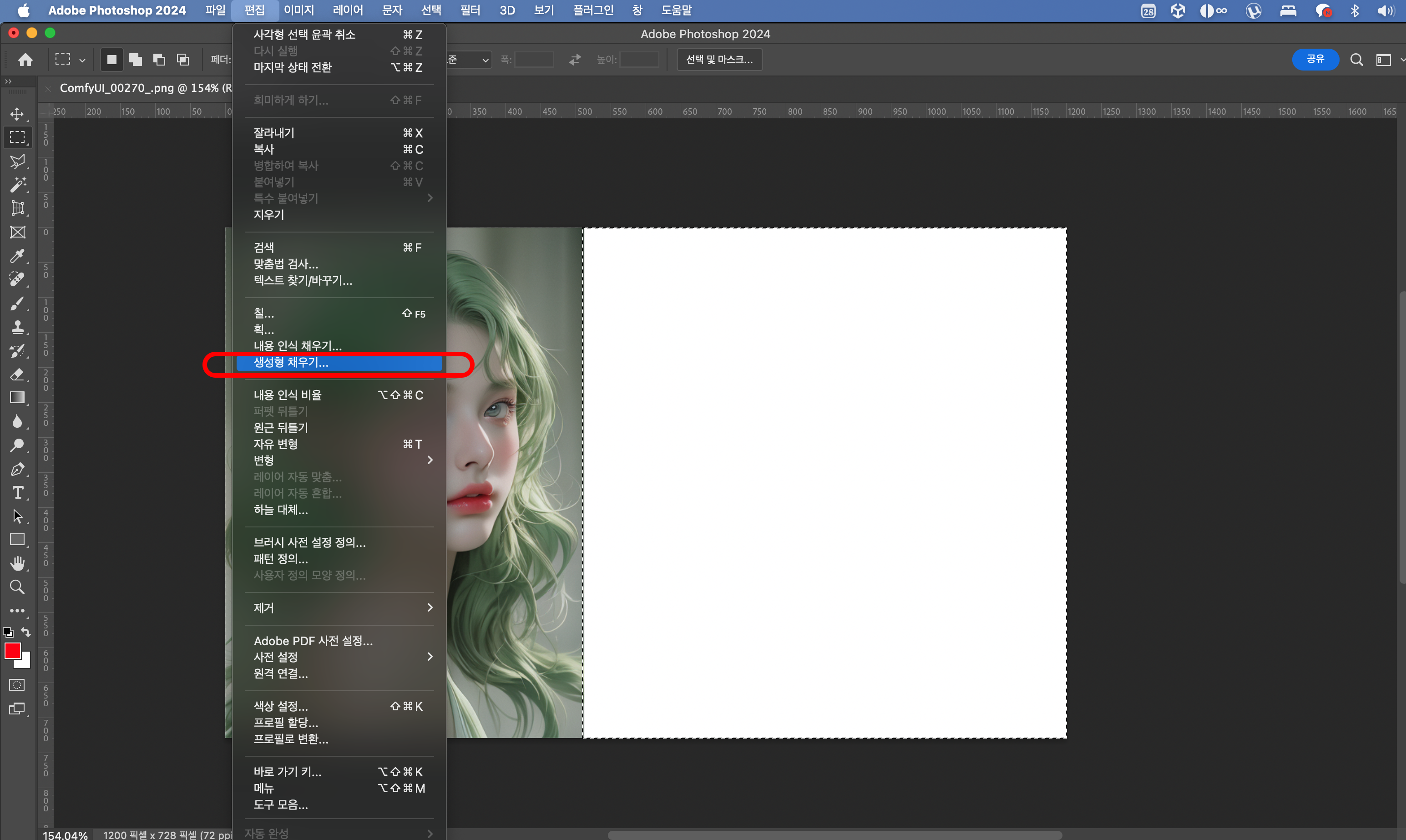Select the Eyedropper tool
1406x840 pixels.
pos(17,256)
